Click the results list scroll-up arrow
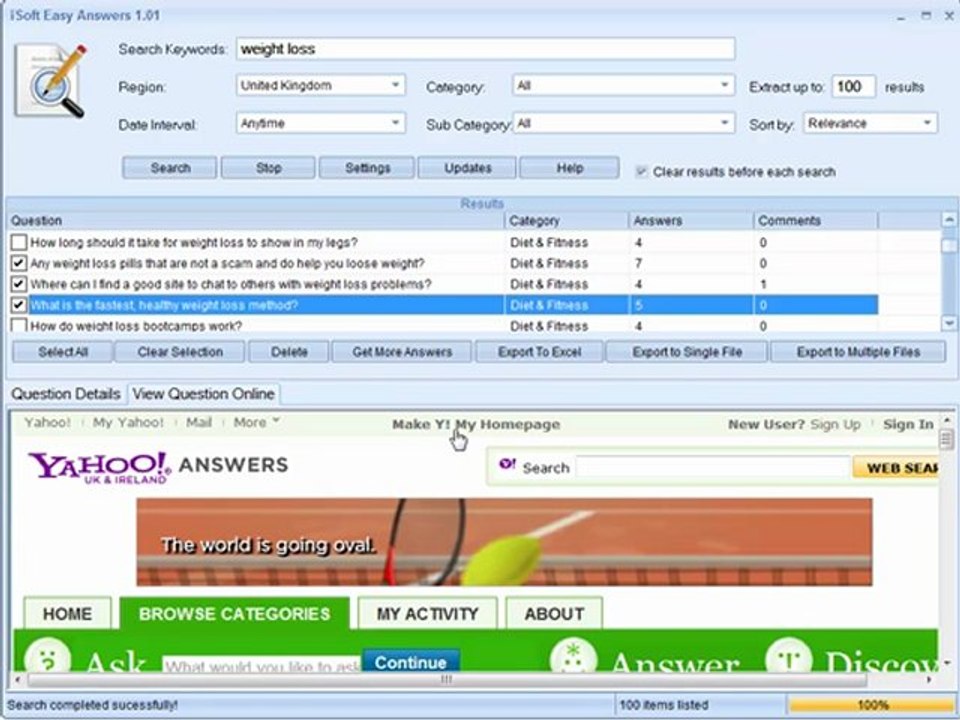The width and height of the screenshot is (960, 720). pyautogui.click(x=948, y=219)
